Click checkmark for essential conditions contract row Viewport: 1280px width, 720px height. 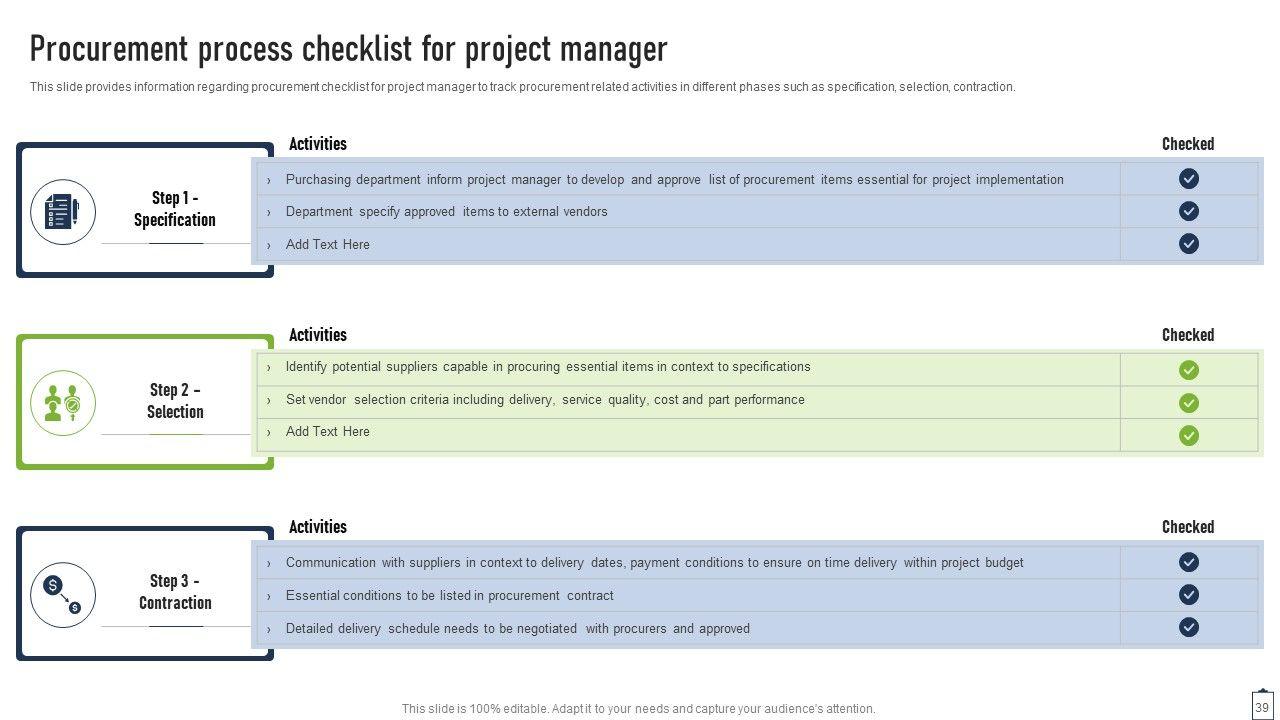click(x=1189, y=595)
